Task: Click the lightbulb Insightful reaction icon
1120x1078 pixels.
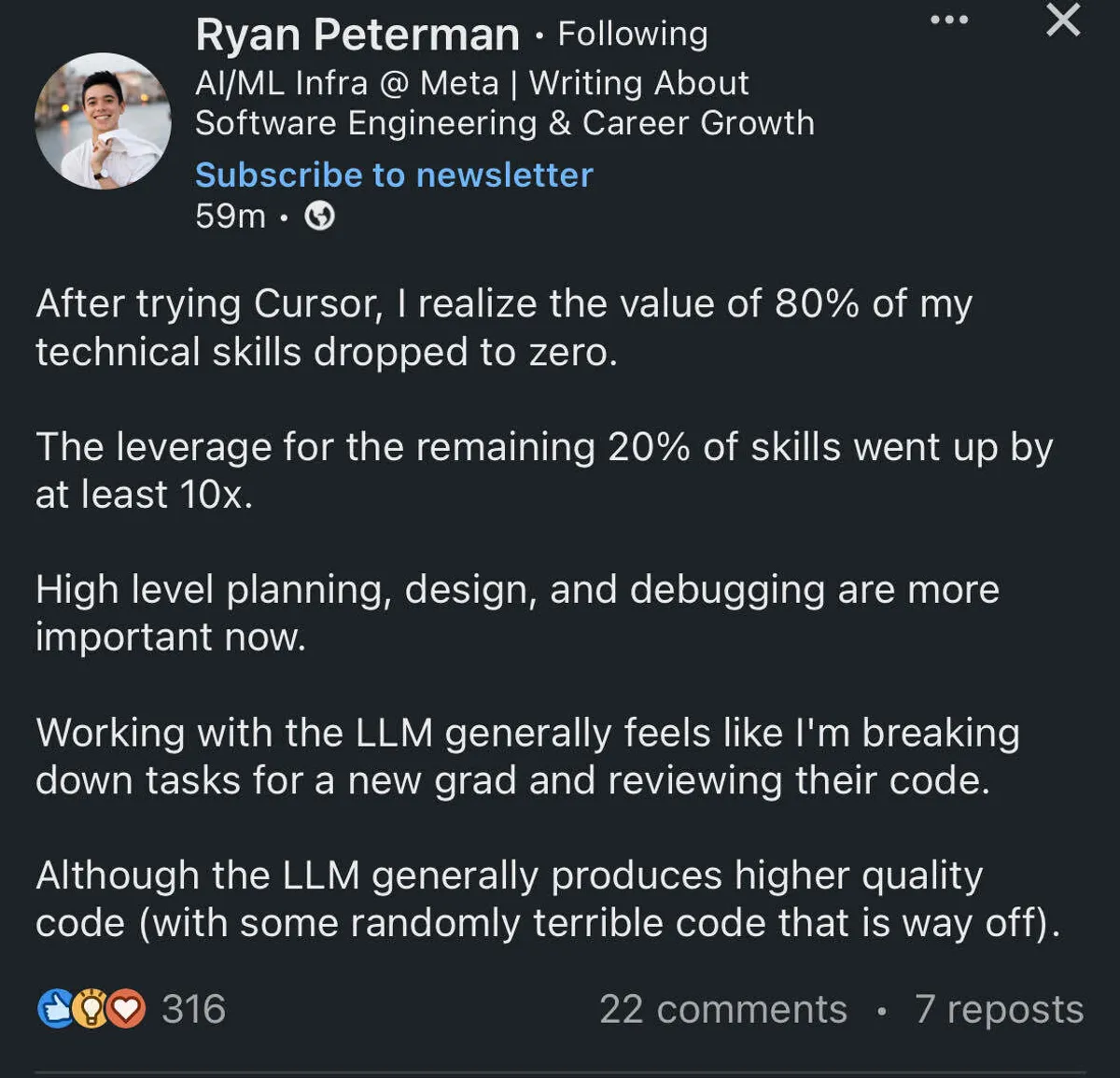Action: [x=91, y=1009]
